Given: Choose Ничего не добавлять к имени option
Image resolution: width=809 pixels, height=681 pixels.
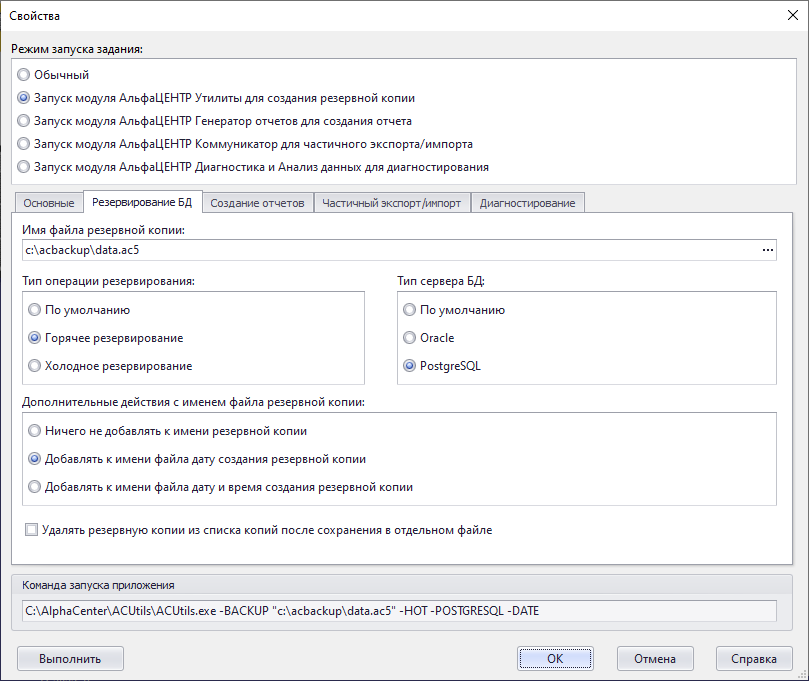Looking at the screenshot, I should [36, 432].
